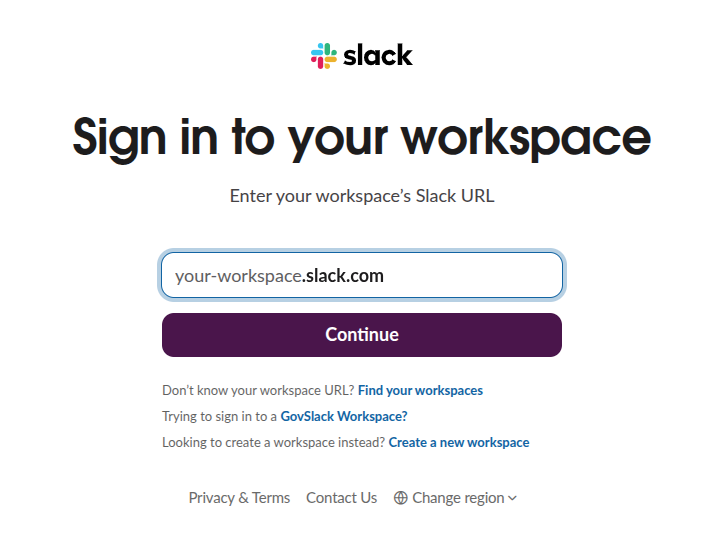Image resolution: width=723 pixels, height=536 pixels.
Task: Click the 'slack' wordmark text
Action: coord(377,55)
